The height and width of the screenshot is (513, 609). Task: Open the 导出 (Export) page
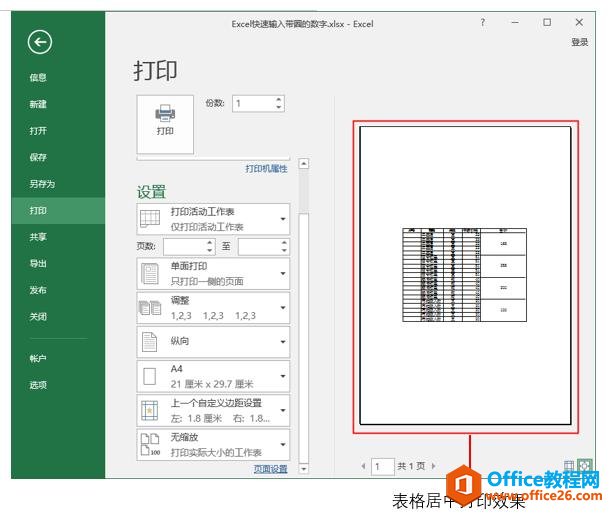click(x=38, y=264)
